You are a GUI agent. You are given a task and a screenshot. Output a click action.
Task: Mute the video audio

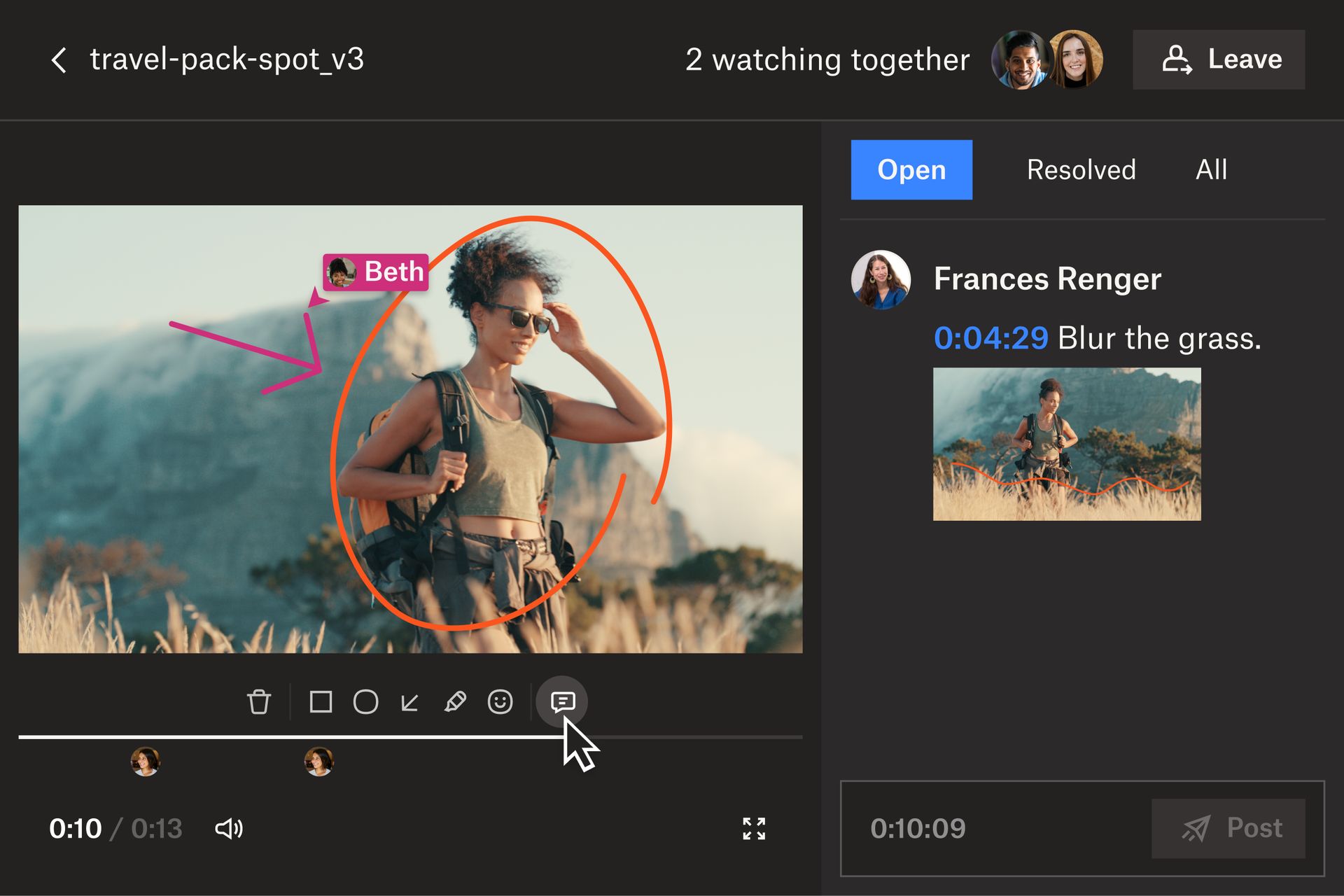coord(228,829)
